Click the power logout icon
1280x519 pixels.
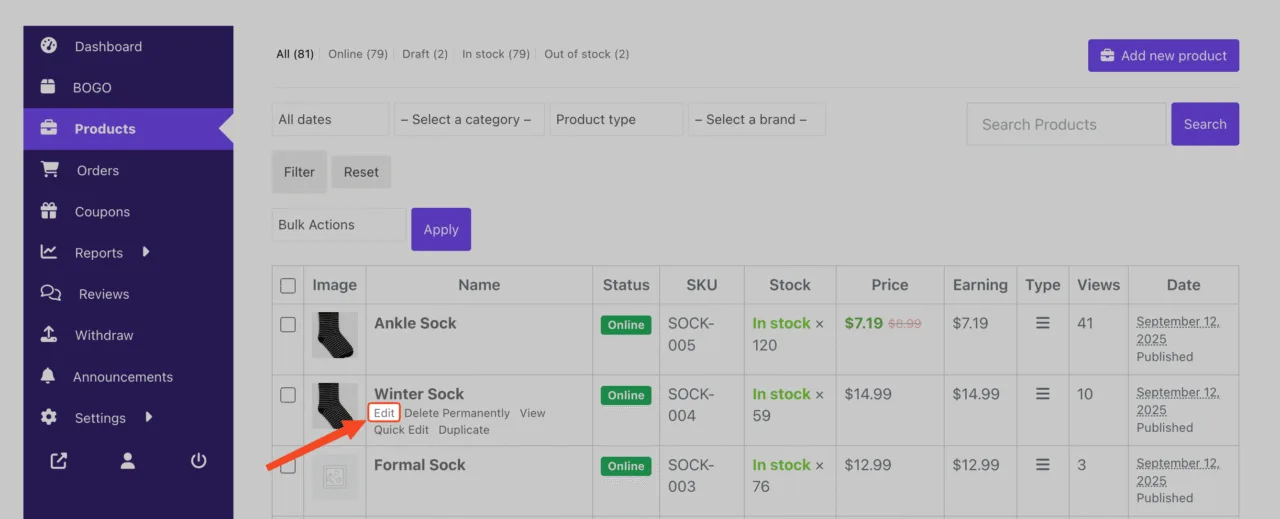[x=198, y=460]
